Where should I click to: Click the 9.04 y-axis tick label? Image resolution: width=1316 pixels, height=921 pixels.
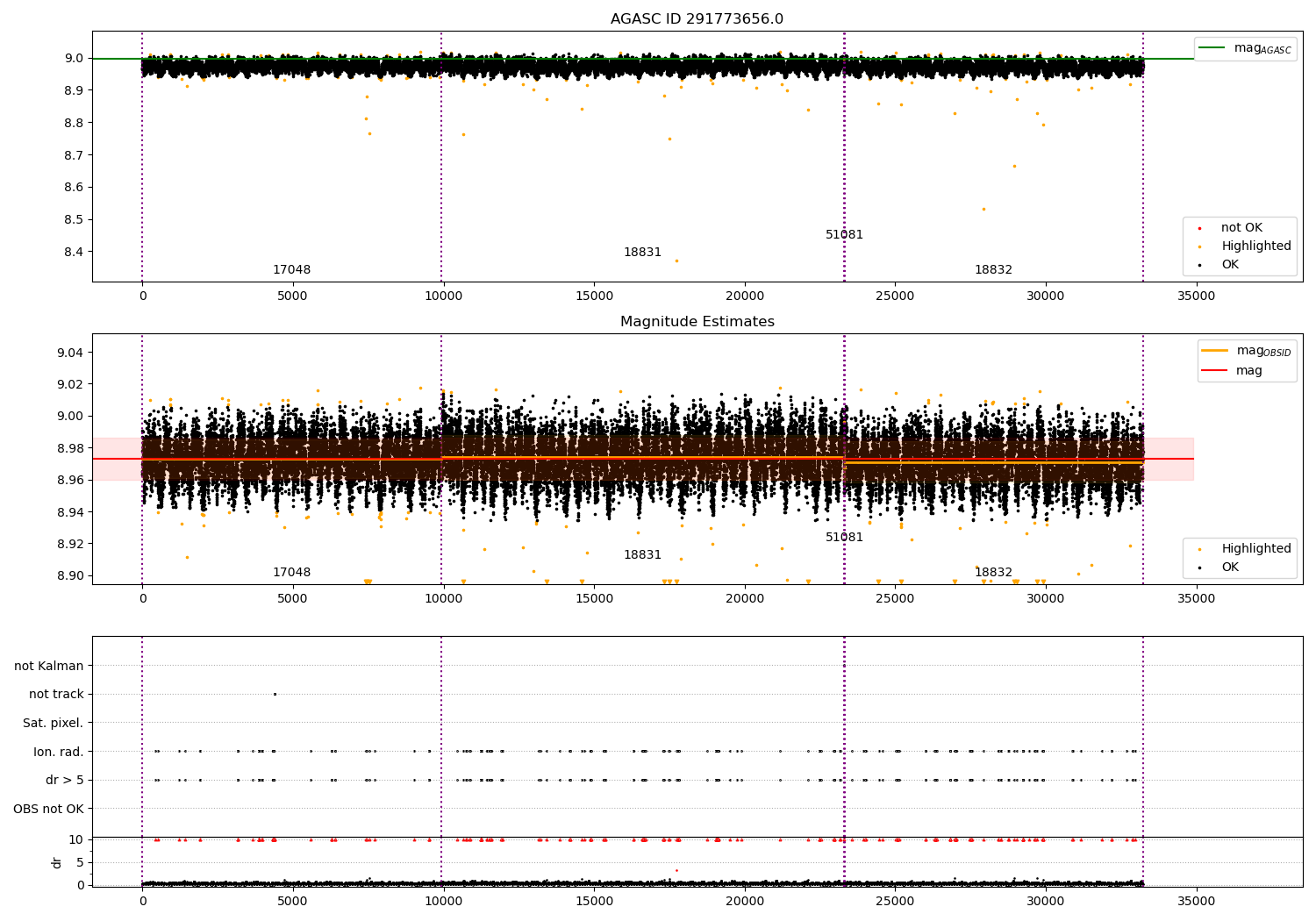click(69, 353)
